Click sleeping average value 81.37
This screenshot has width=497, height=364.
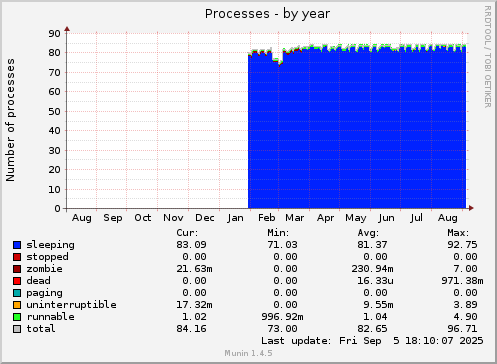pyautogui.click(x=372, y=245)
